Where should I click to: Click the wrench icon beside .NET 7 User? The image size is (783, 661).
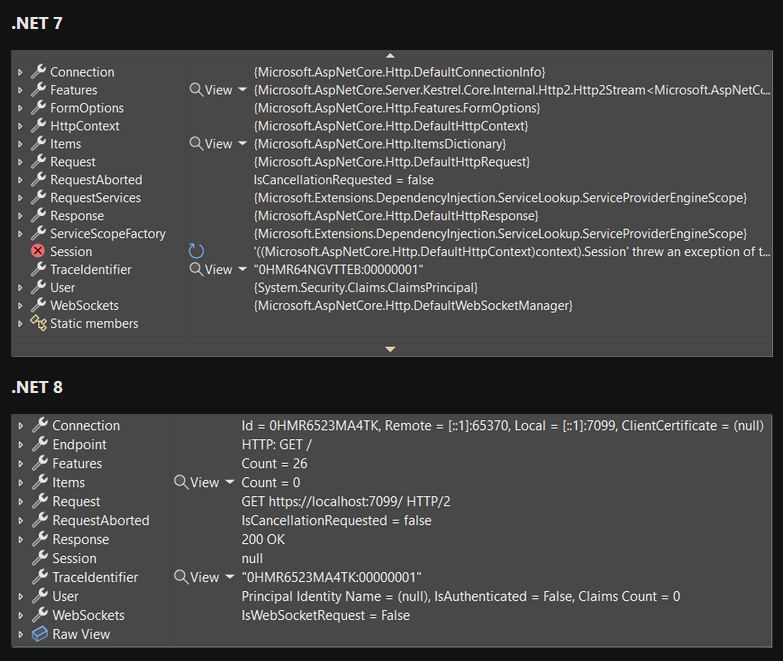pyautogui.click(x=38, y=287)
